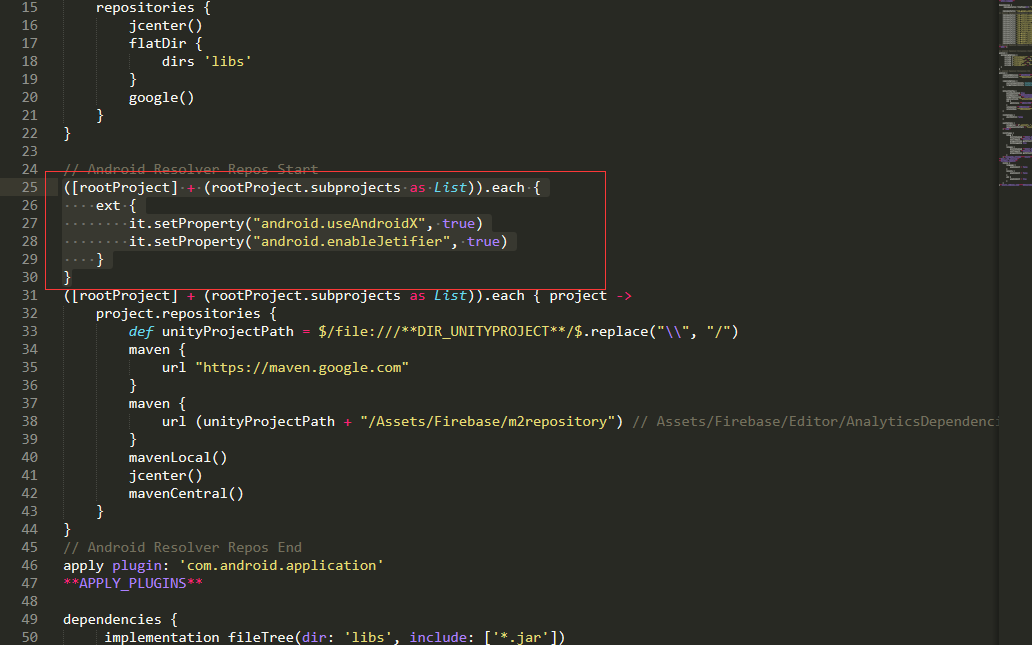Image resolution: width=1032 pixels, height=645 pixels.
Task: Click the 'libs' string on line 18
Action: 228,61
